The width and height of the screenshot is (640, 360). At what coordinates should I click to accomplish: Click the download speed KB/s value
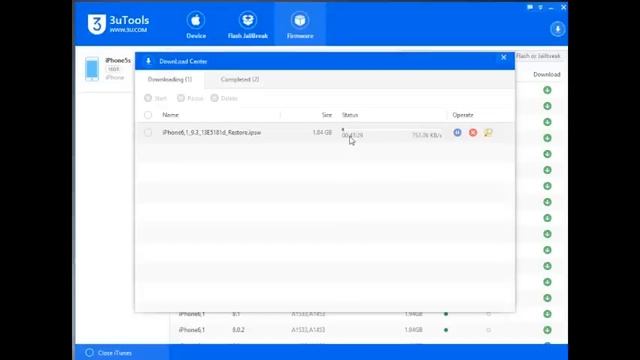click(427, 135)
